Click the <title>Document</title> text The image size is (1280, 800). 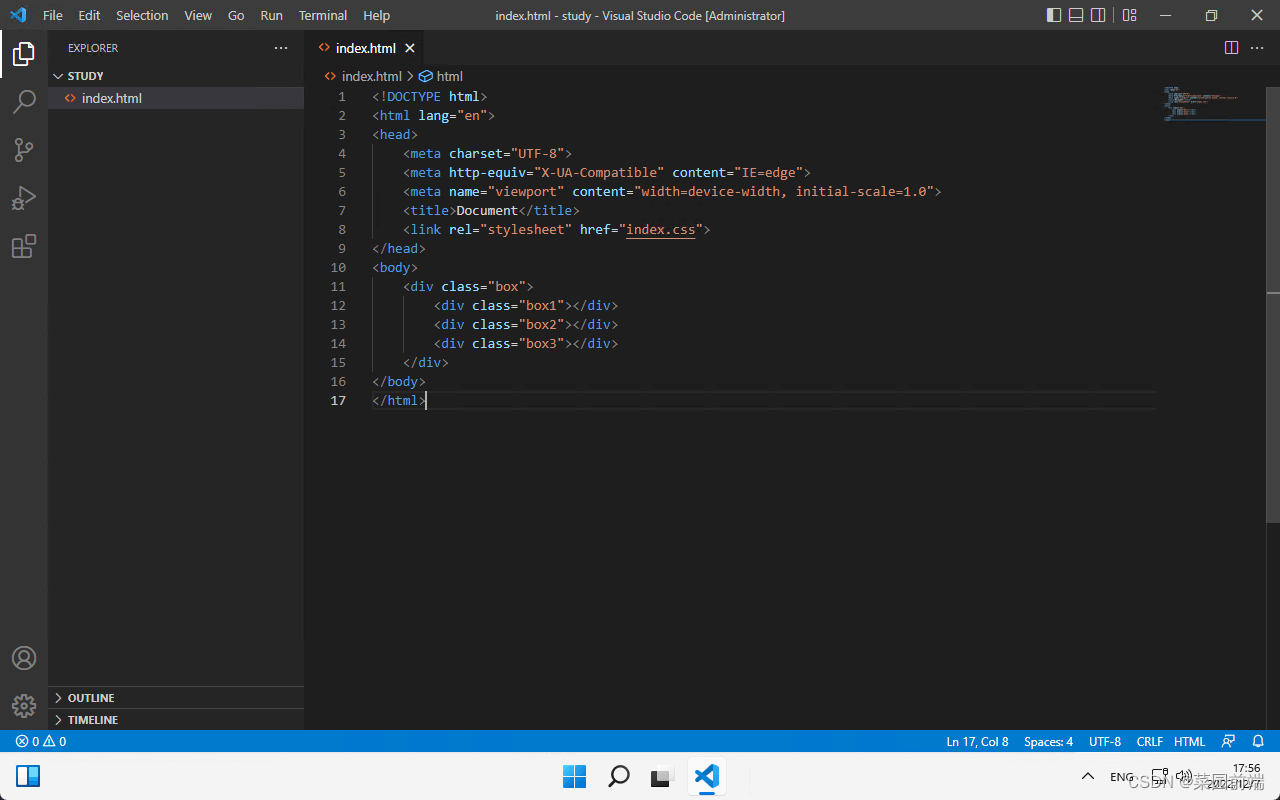(x=491, y=210)
